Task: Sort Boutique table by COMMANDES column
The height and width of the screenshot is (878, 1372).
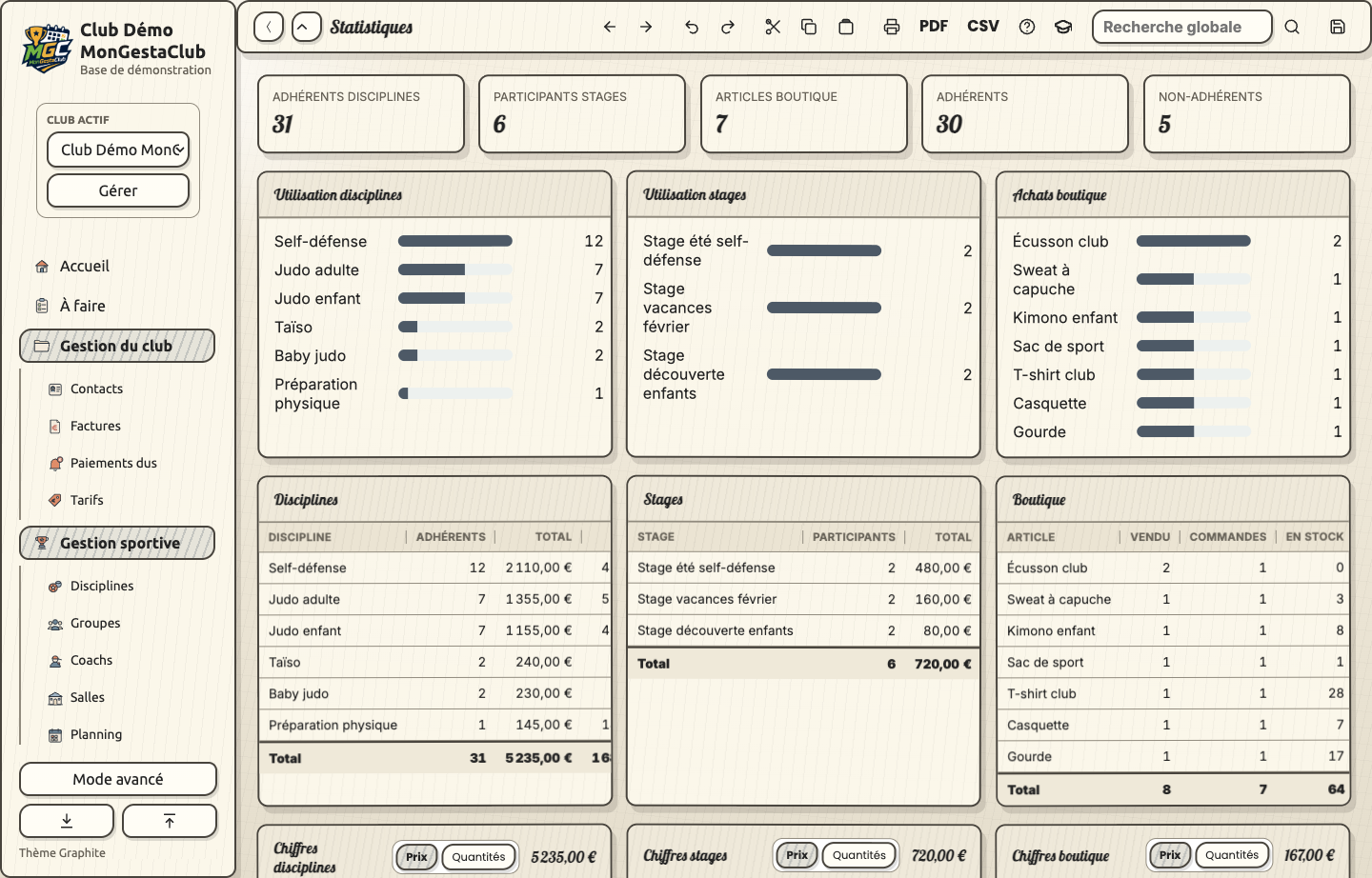Action: pyautogui.click(x=1228, y=537)
